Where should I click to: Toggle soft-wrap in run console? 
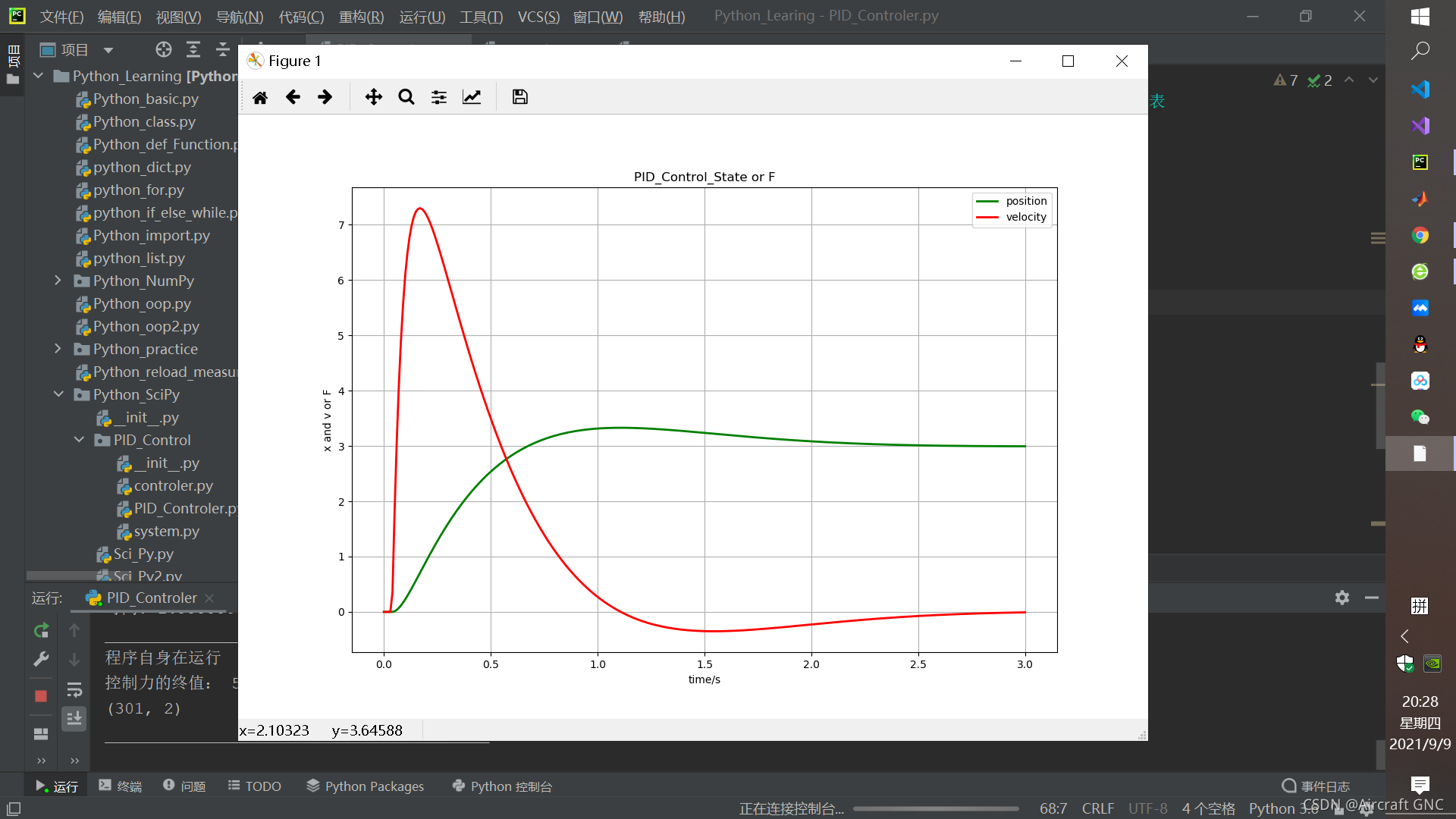(74, 689)
